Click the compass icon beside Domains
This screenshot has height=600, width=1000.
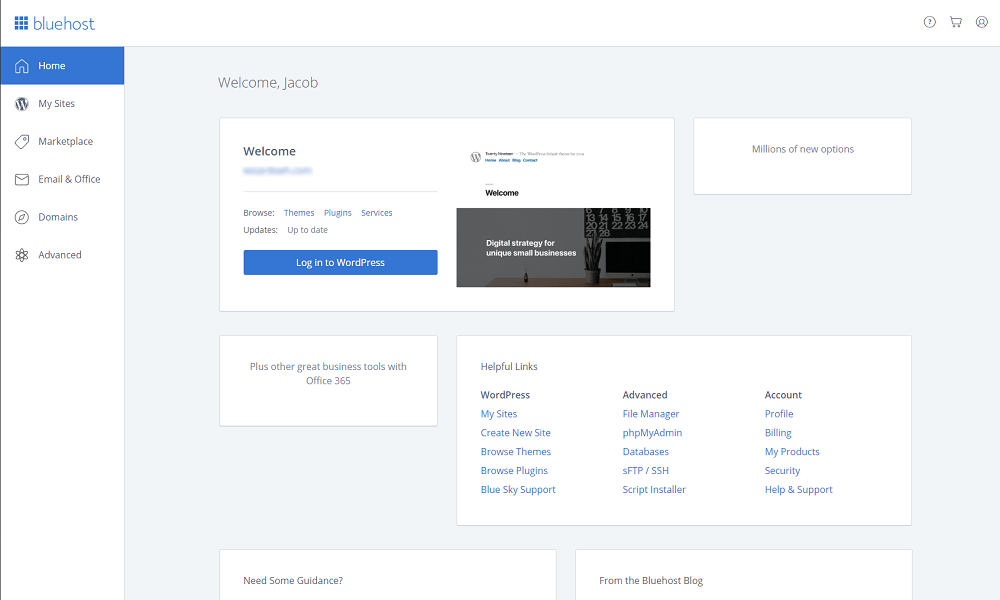(x=22, y=217)
